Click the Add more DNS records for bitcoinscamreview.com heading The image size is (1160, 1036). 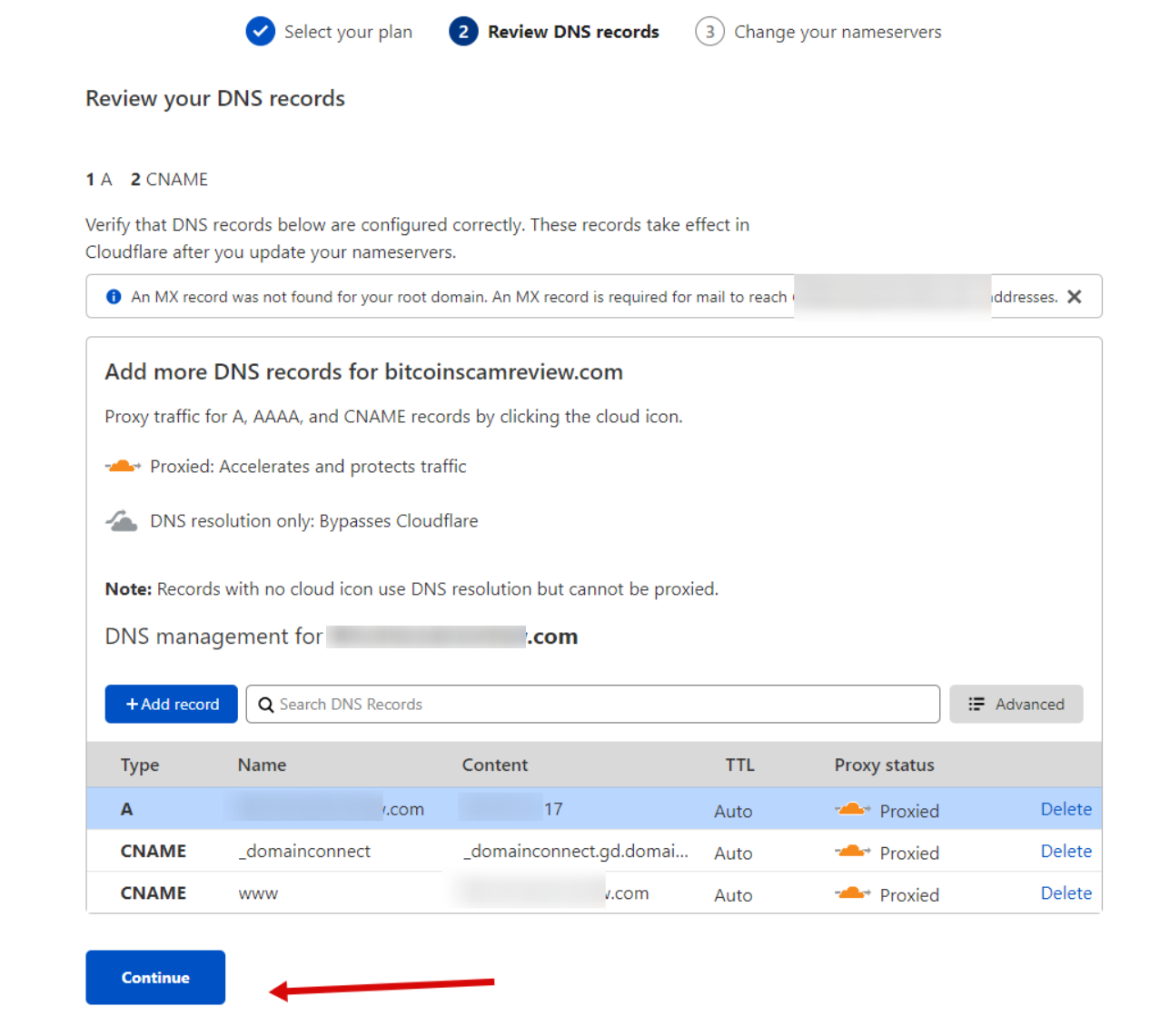tap(364, 372)
